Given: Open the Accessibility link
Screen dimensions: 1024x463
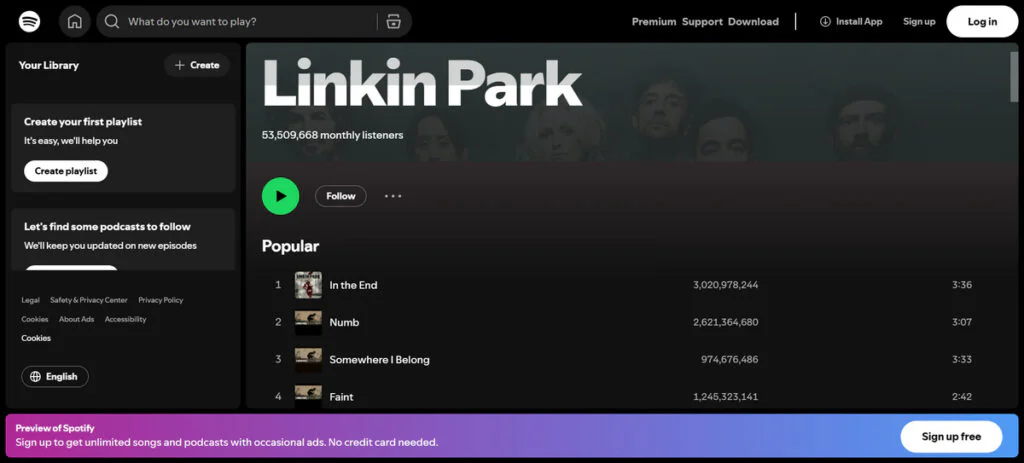Looking at the screenshot, I should pos(125,319).
